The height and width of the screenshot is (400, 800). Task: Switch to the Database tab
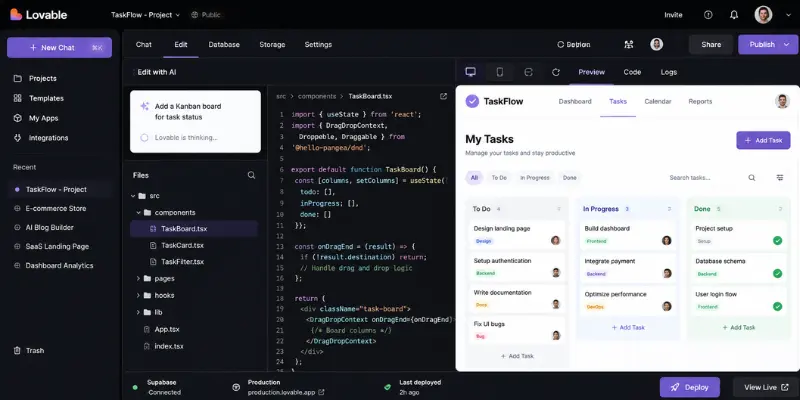tap(224, 44)
